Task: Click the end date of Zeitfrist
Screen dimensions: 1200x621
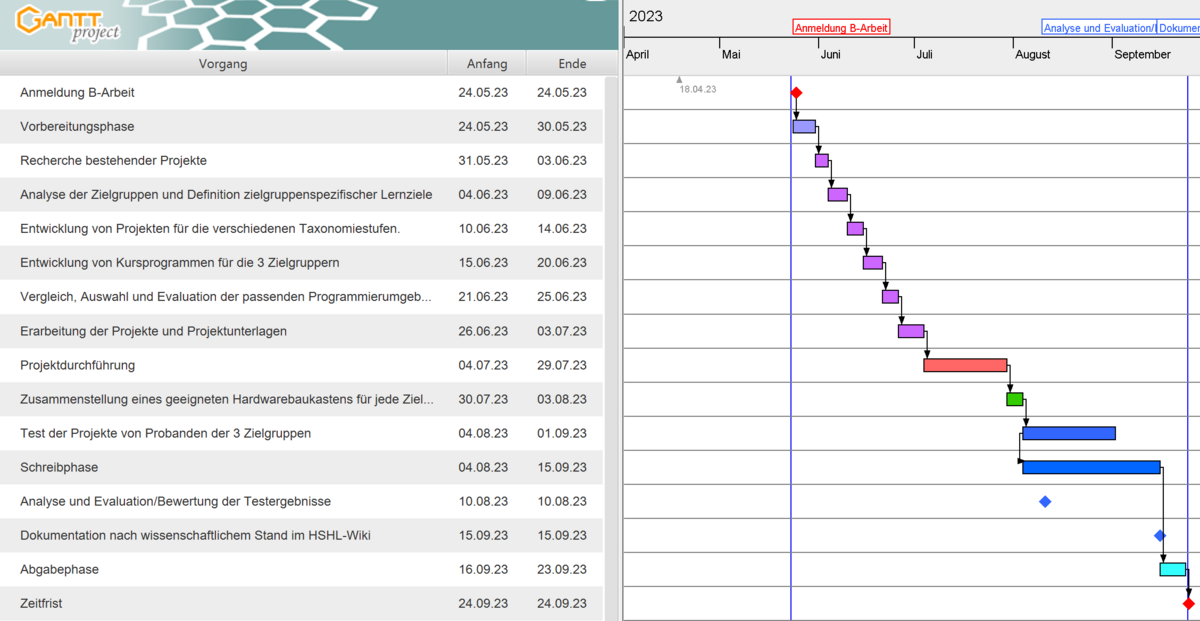Action: [x=562, y=603]
